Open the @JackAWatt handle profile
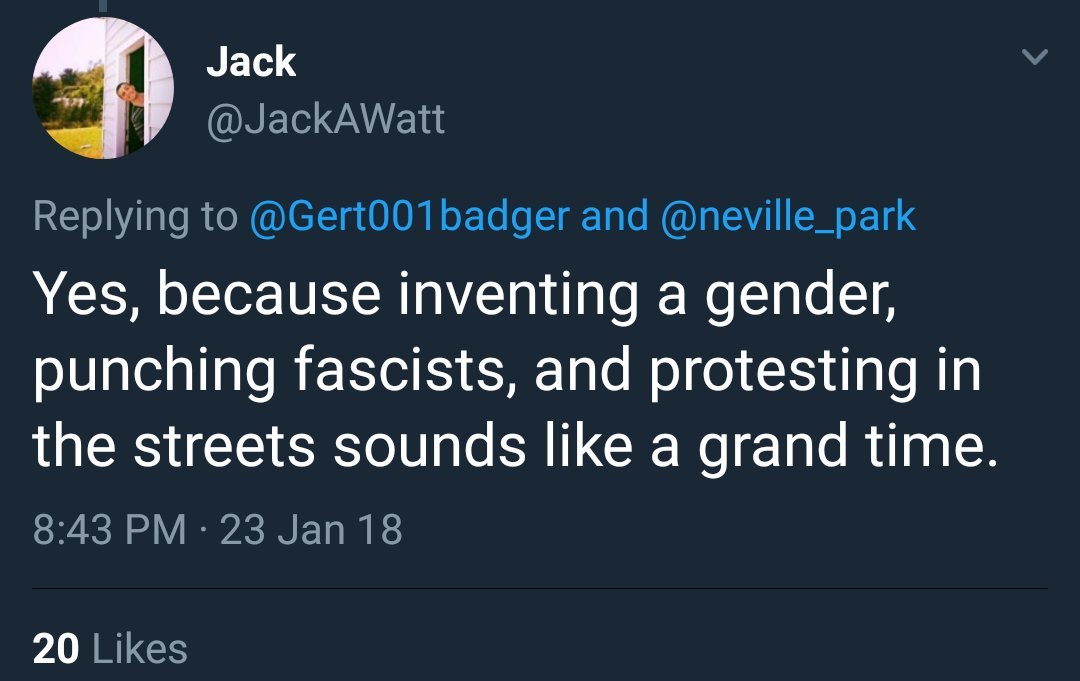 [325, 121]
